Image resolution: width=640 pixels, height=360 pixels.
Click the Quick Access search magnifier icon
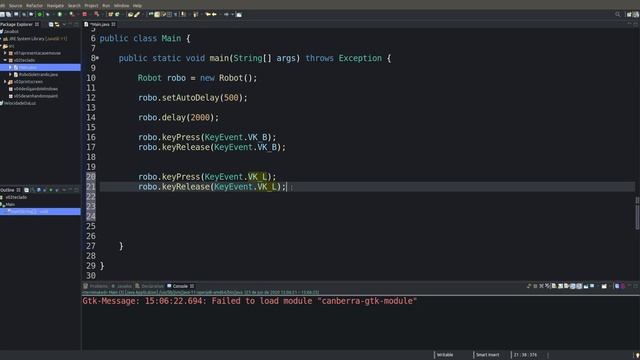click(617, 14)
